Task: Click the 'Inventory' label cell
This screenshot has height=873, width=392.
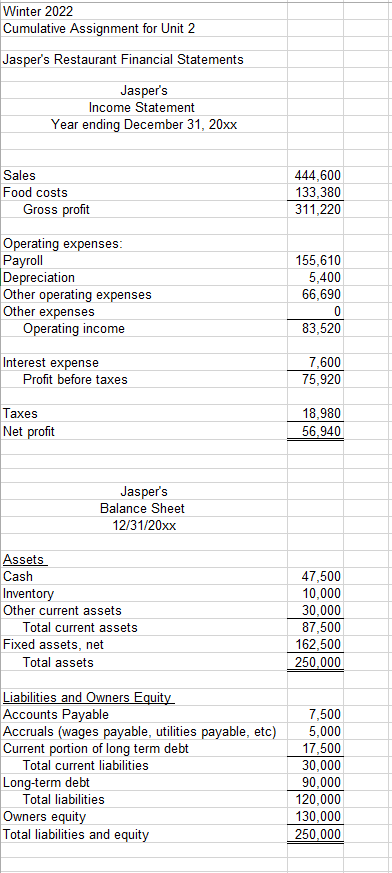Action: pos(144,594)
